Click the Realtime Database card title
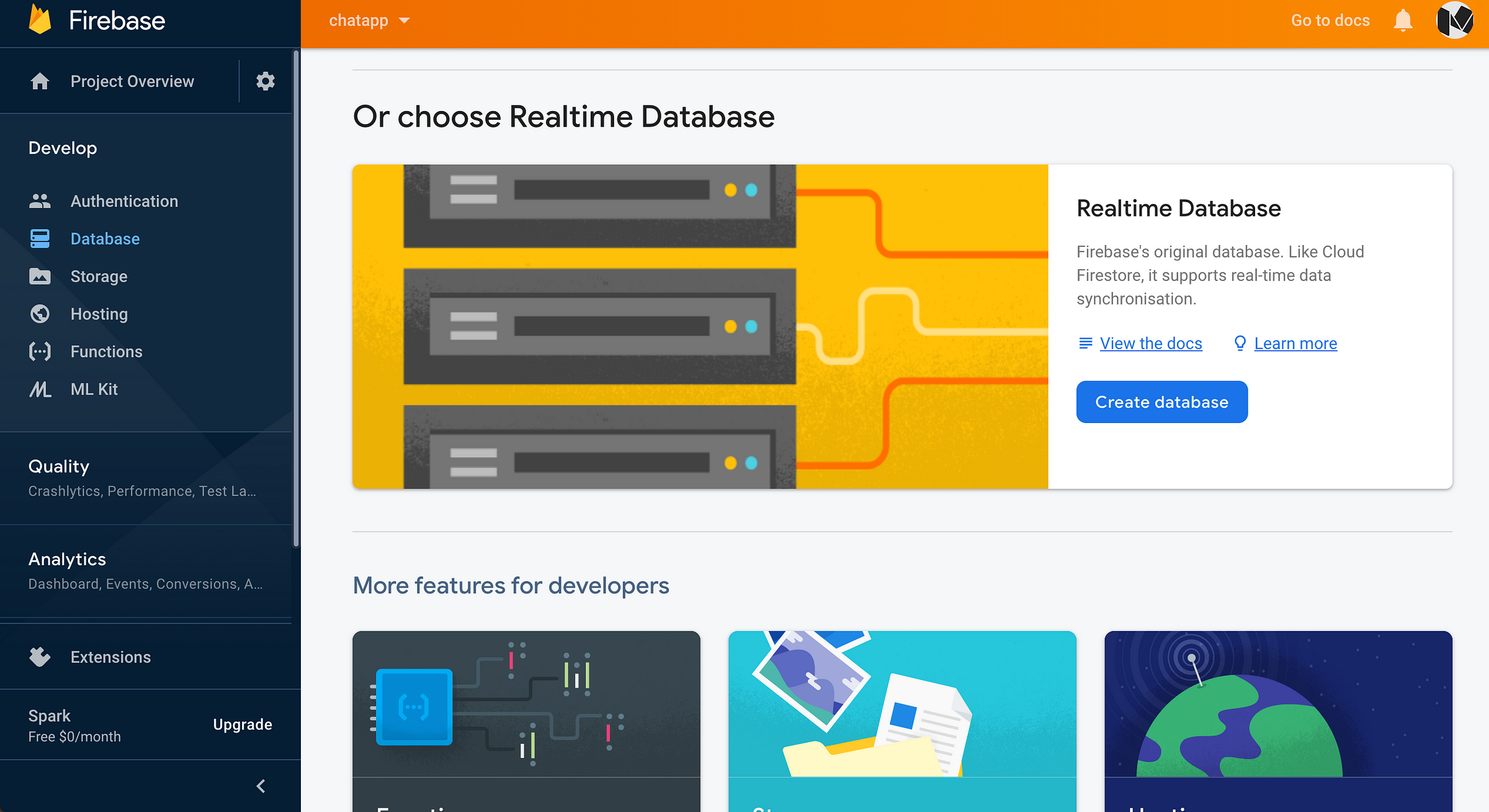The height and width of the screenshot is (812, 1489). click(x=1178, y=208)
